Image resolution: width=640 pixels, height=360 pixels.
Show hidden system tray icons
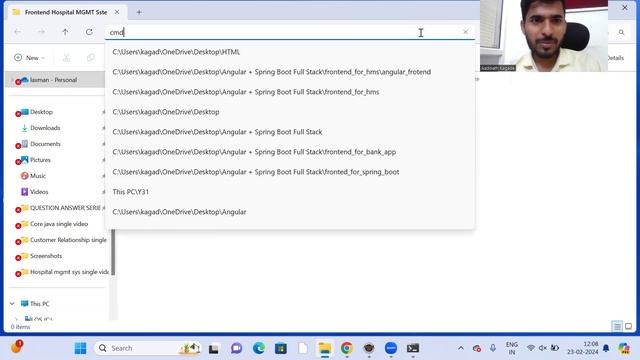point(461,348)
